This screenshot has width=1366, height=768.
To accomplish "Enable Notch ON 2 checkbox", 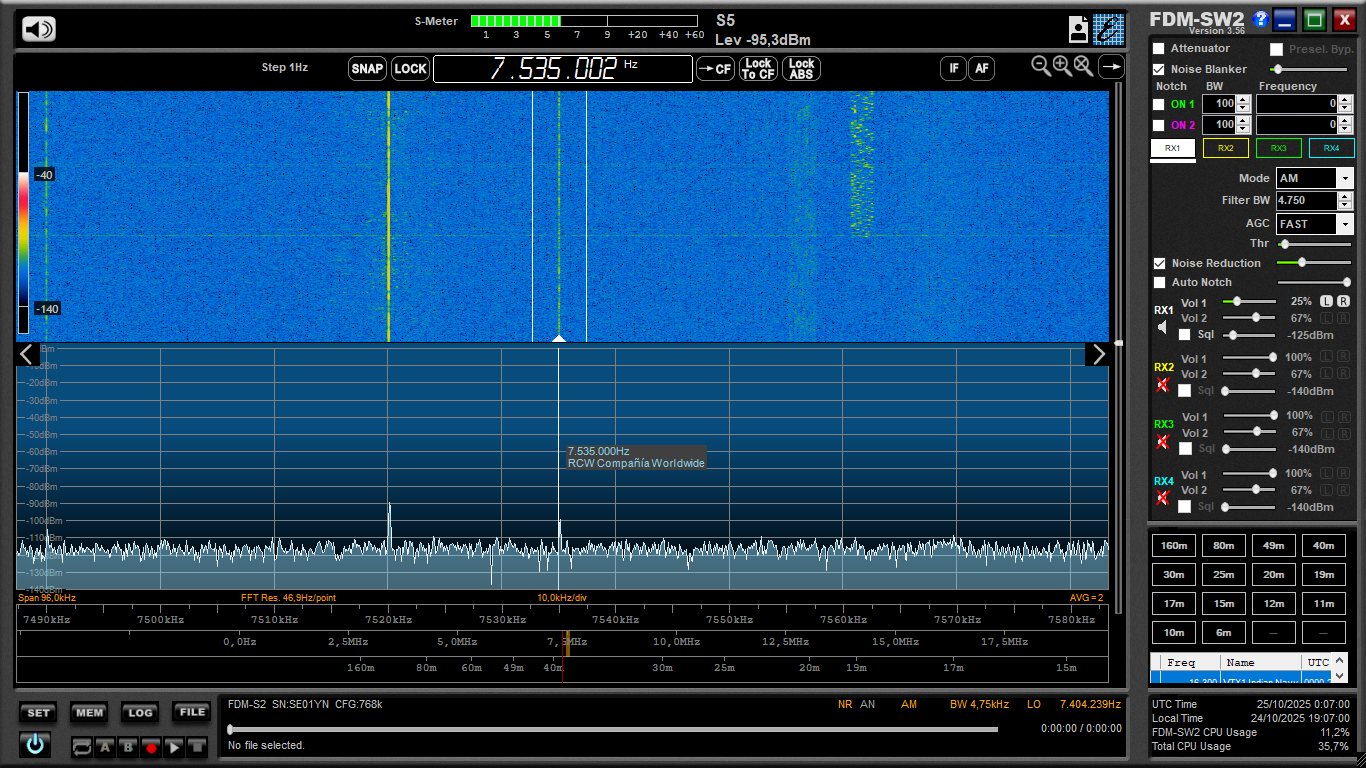I will click(1159, 125).
